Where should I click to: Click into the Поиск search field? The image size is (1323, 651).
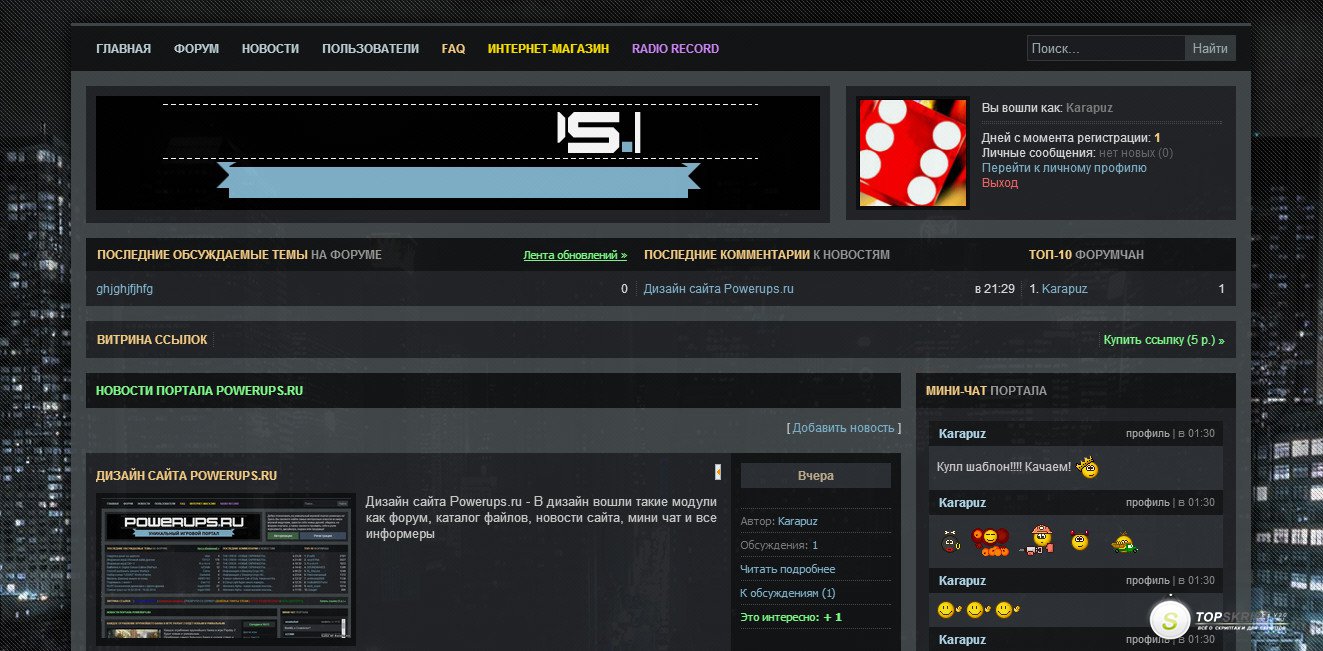click(x=1106, y=48)
